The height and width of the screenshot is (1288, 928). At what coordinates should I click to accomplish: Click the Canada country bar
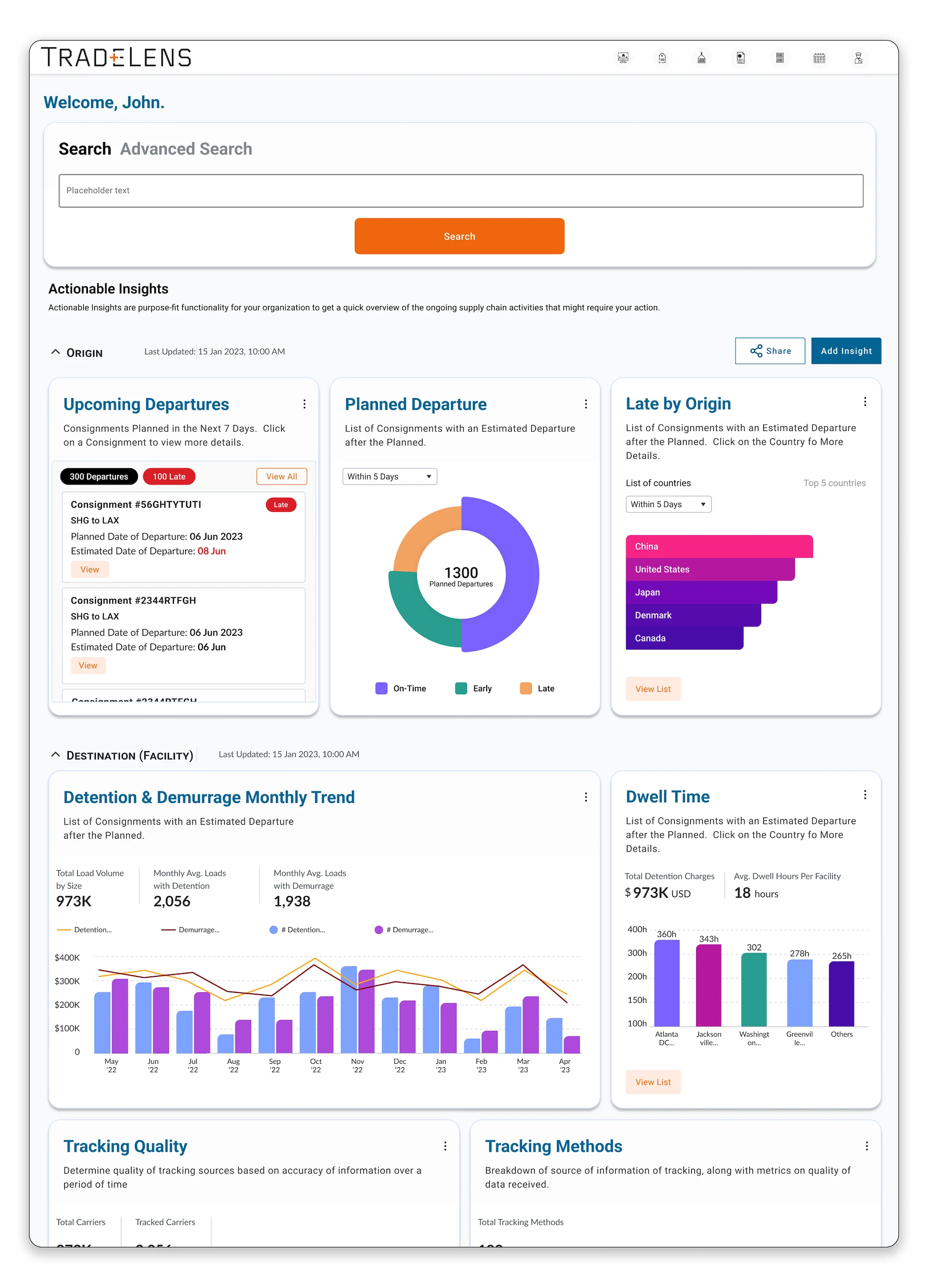pos(684,638)
